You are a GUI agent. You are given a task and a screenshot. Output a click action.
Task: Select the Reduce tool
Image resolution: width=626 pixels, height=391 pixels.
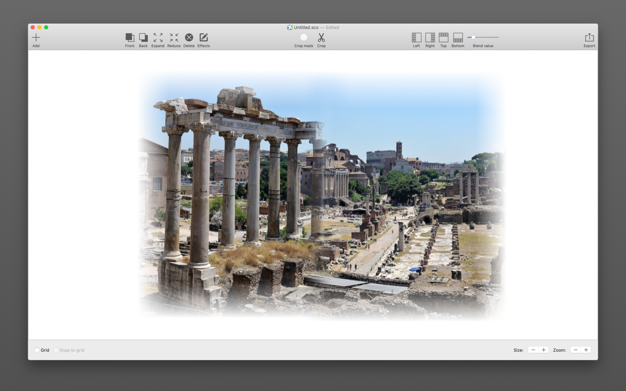click(x=174, y=38)
